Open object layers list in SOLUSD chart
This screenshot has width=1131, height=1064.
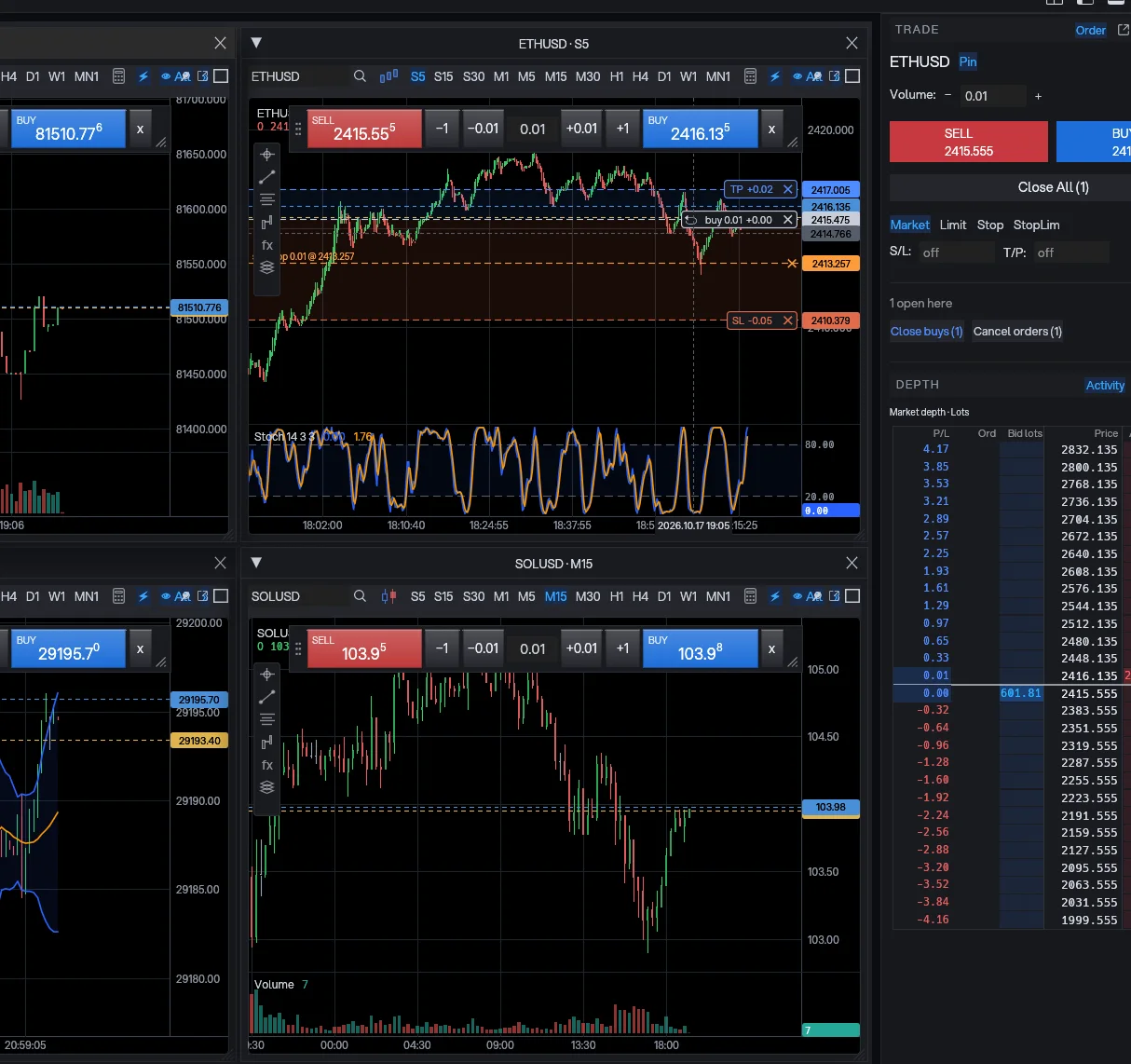267,787
